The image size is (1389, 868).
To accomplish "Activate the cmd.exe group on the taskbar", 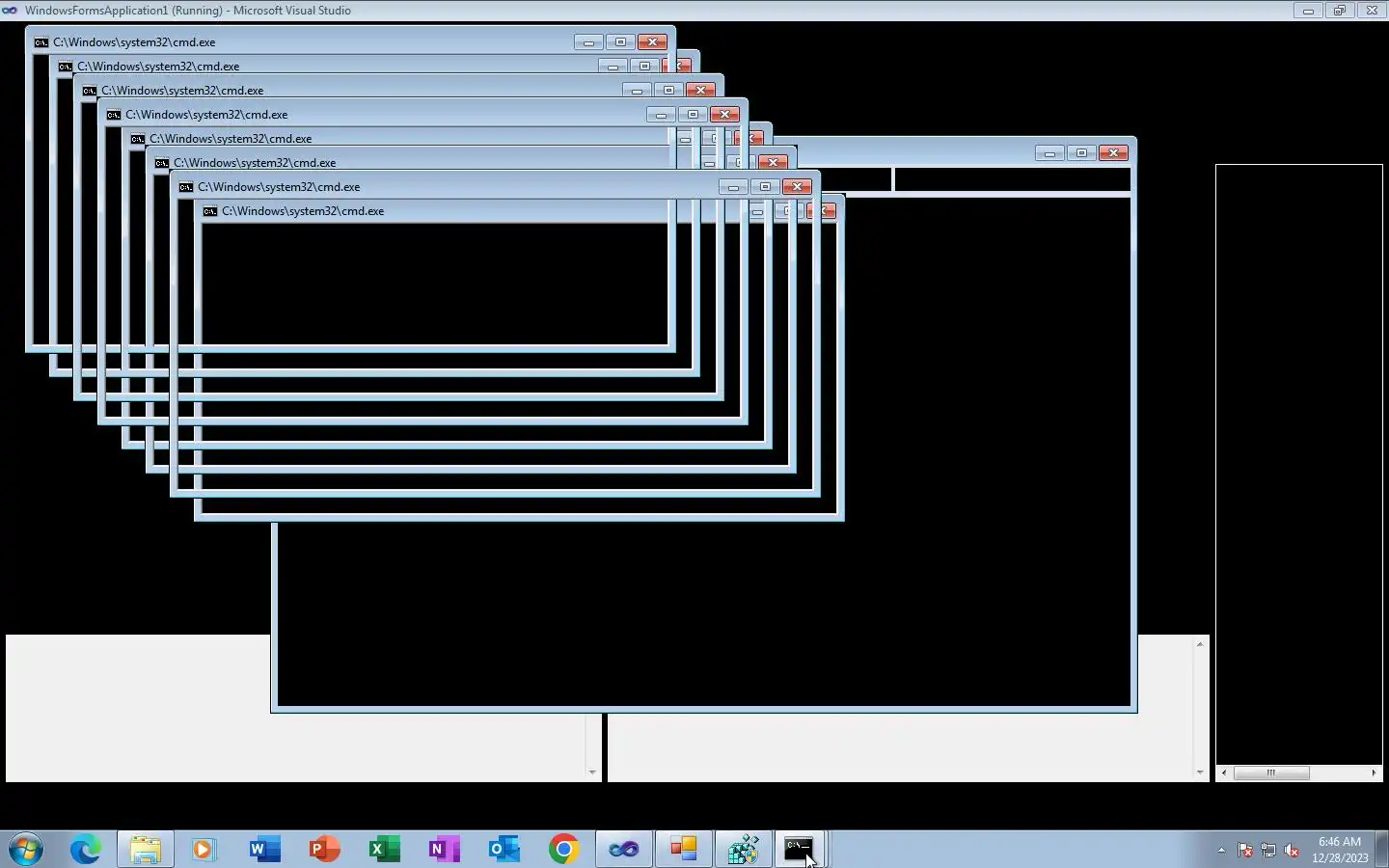I will [799, 849].
